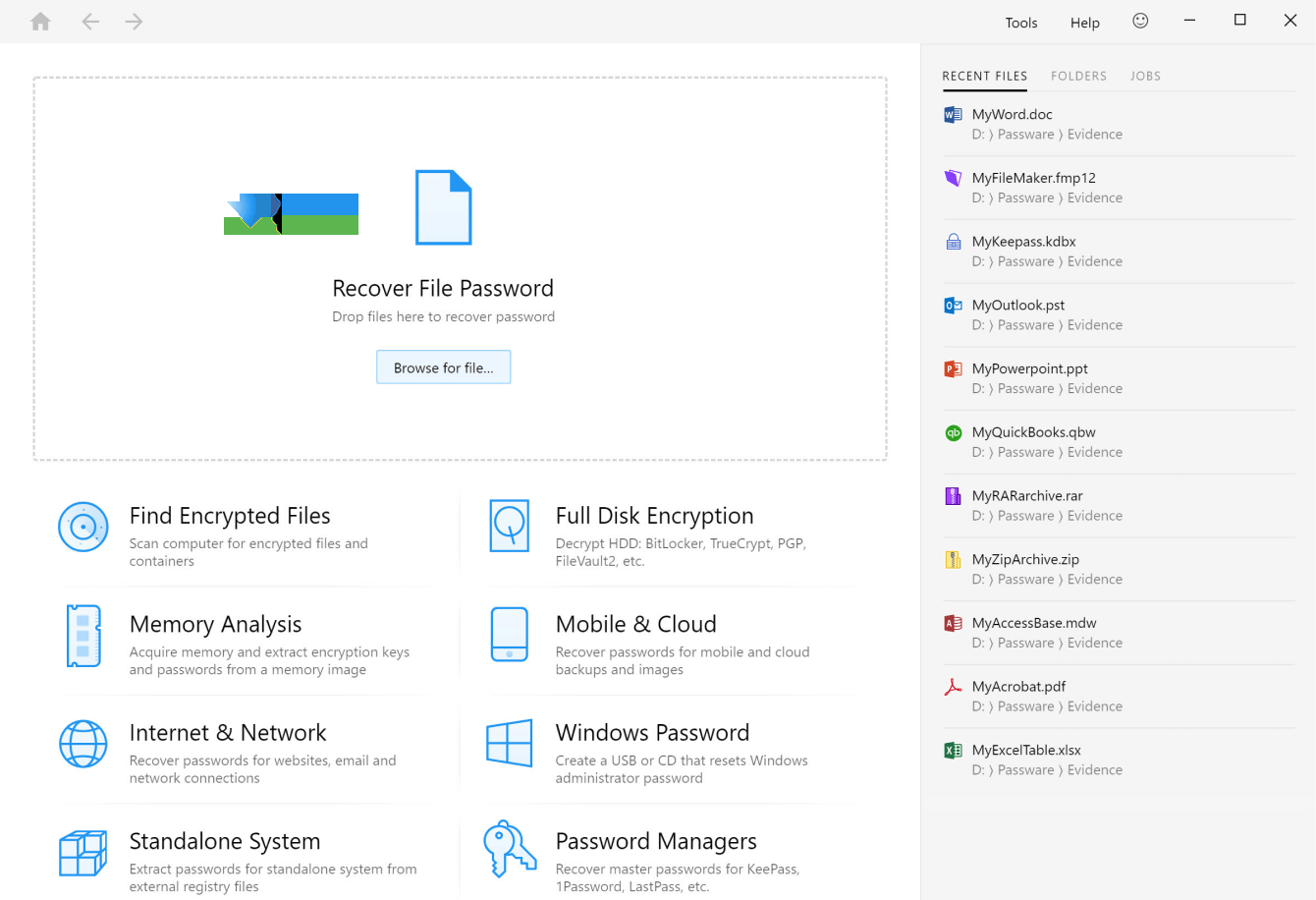Click the path under MyExcelTable.xlsx

tap(1047, 770)
